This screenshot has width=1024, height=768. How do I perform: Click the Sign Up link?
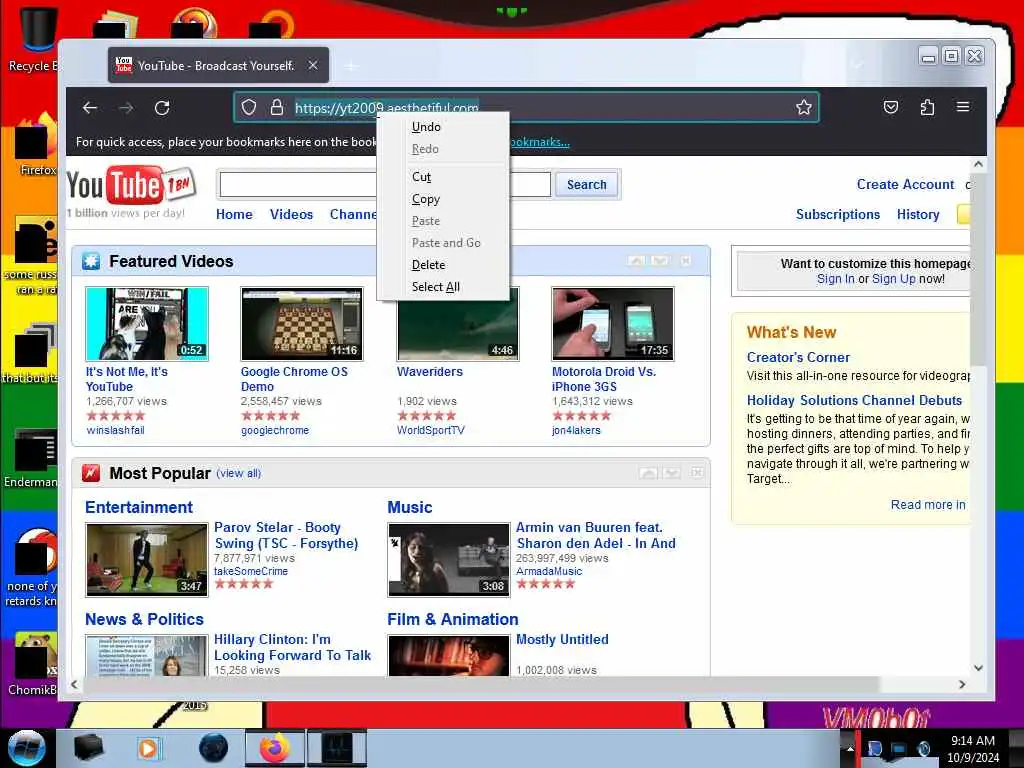pos(893,279)
